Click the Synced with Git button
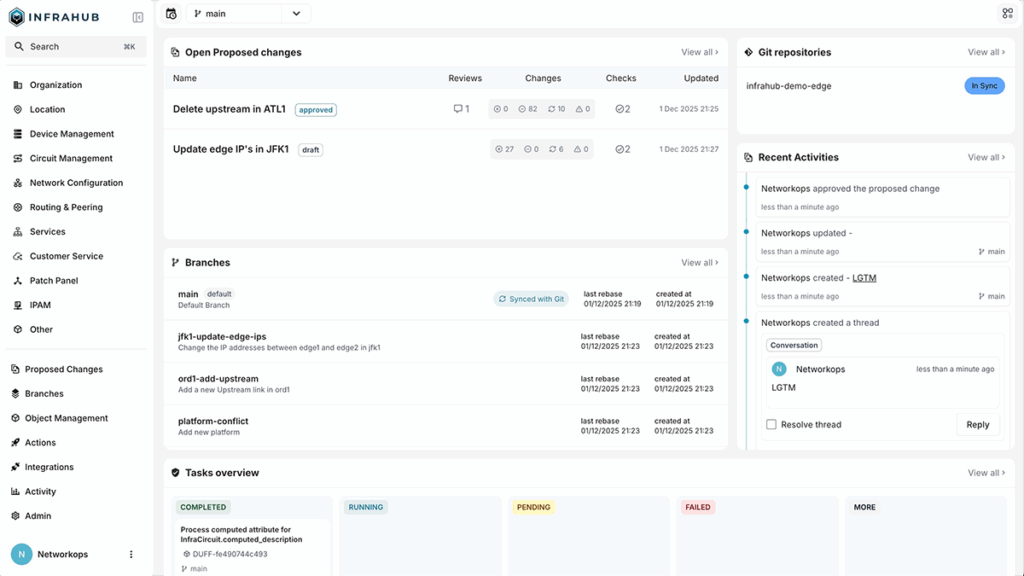This screenshot has height=576, width=1024. [x=531, y=298]
